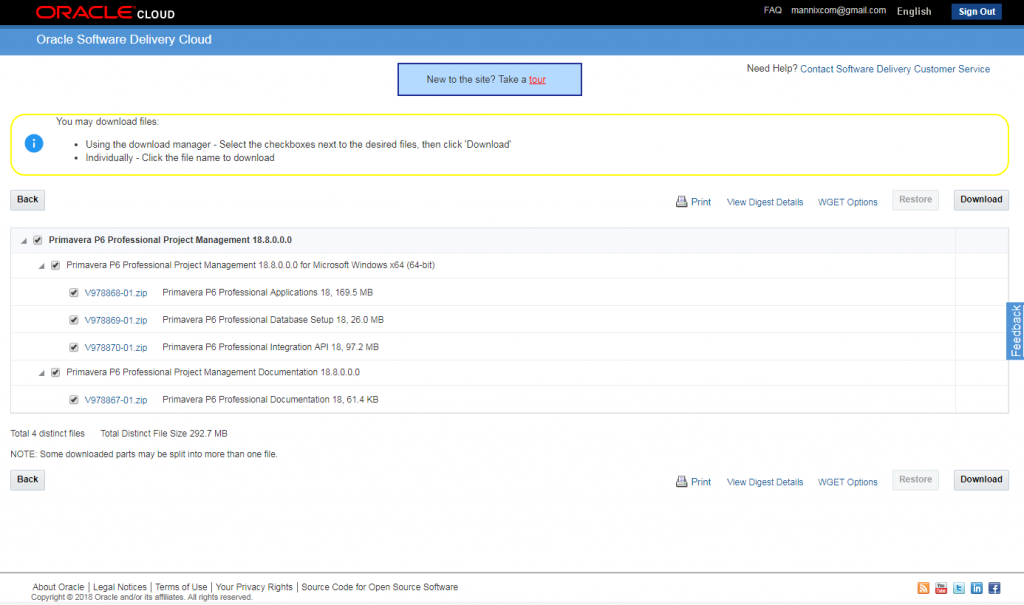This screenshot has width=1024, height=605.
Task: Download file V978868-01.zip
Action: 116,293
